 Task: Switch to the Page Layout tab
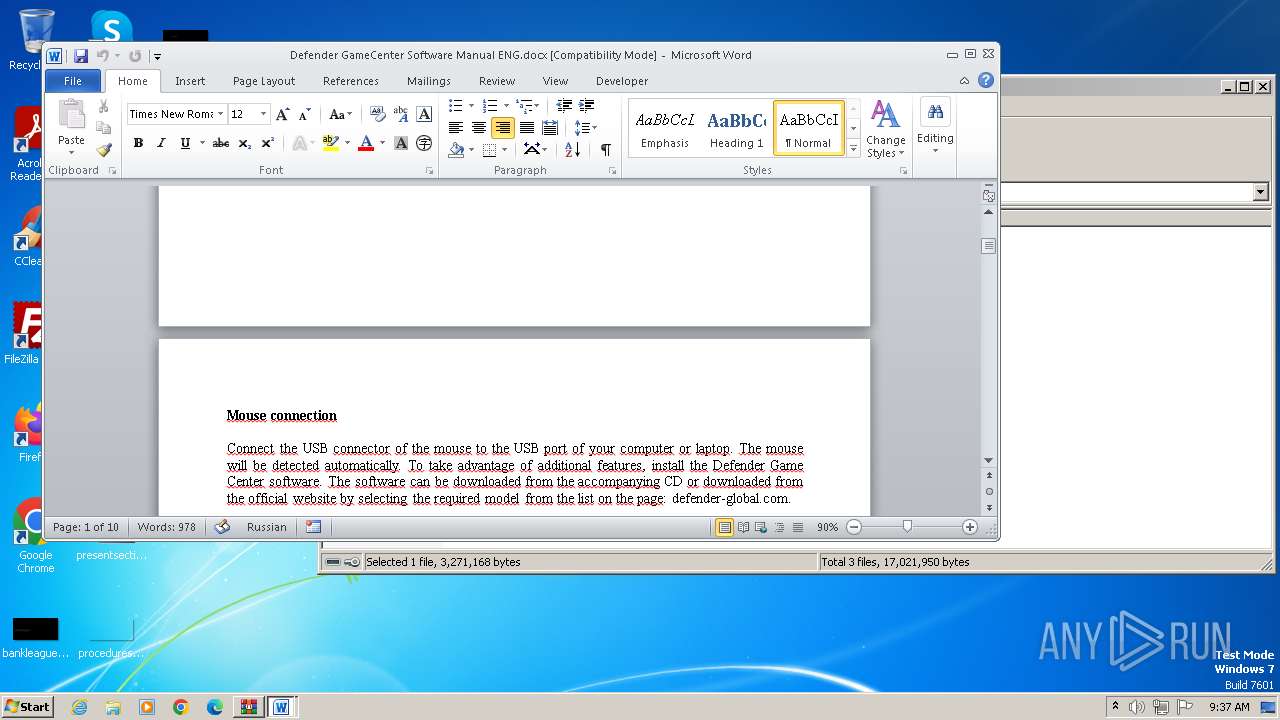pos(264,81)
